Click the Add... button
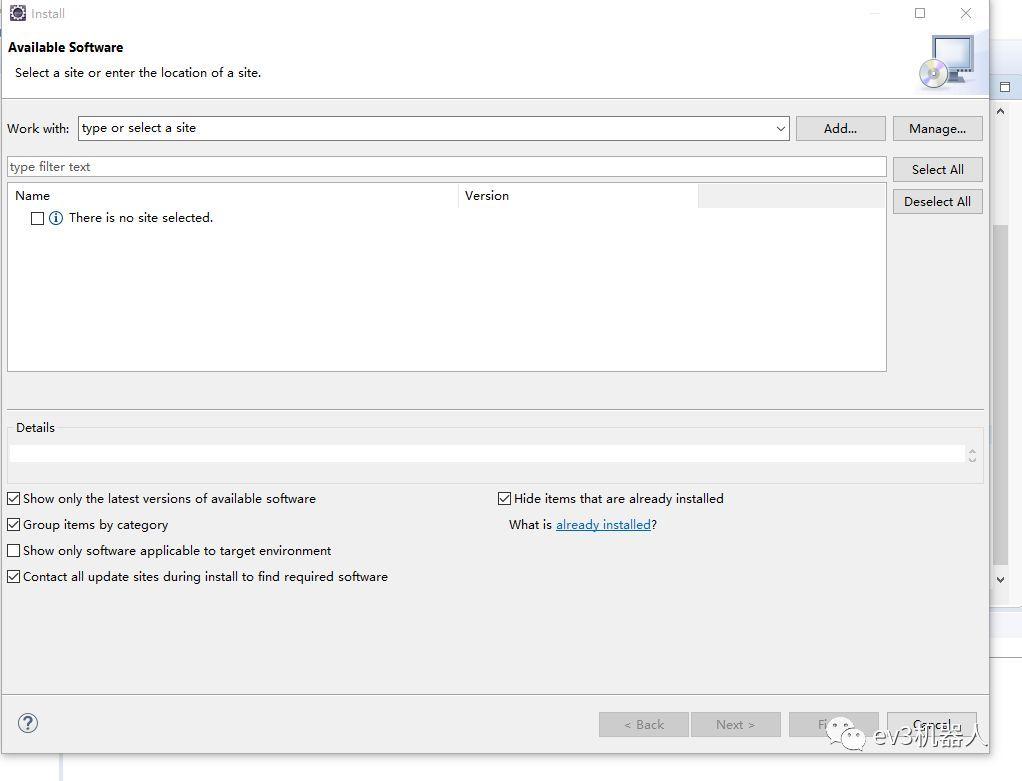 point(841,128)
